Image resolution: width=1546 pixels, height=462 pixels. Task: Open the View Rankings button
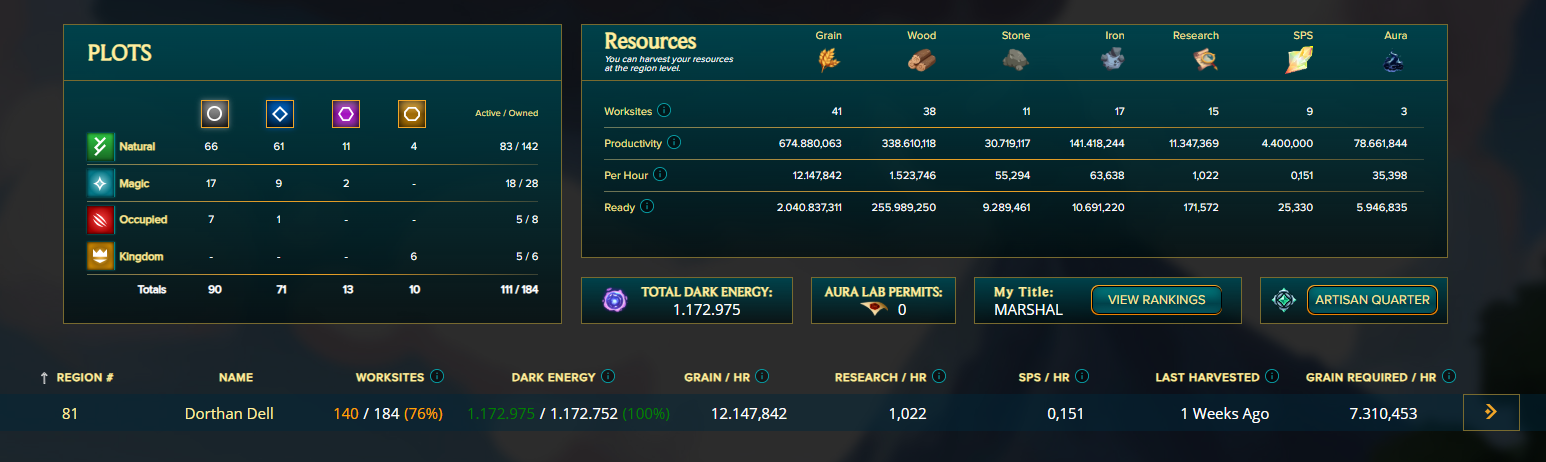1156,300
